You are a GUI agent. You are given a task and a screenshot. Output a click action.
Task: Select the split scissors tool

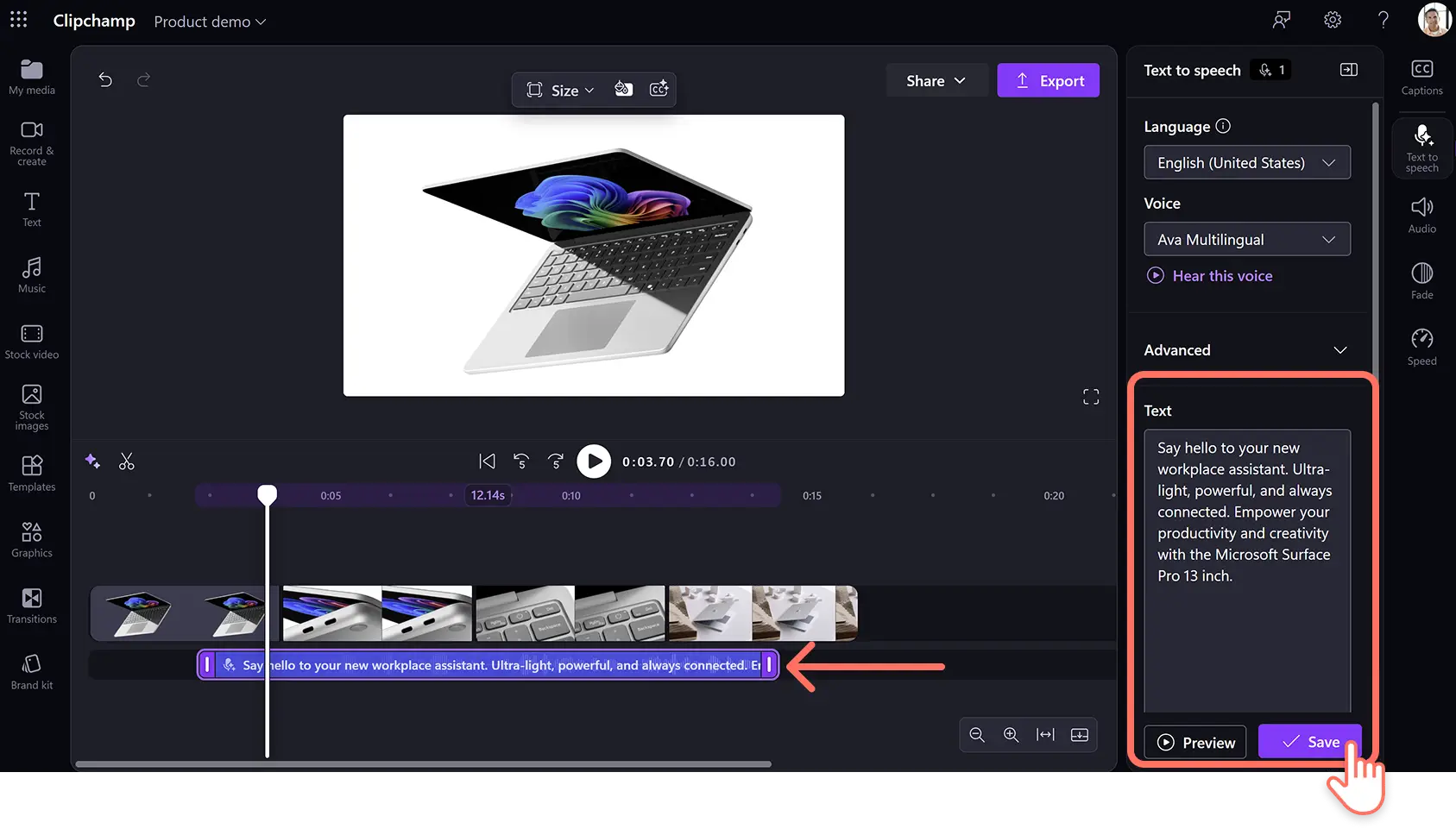click(127, 462)
